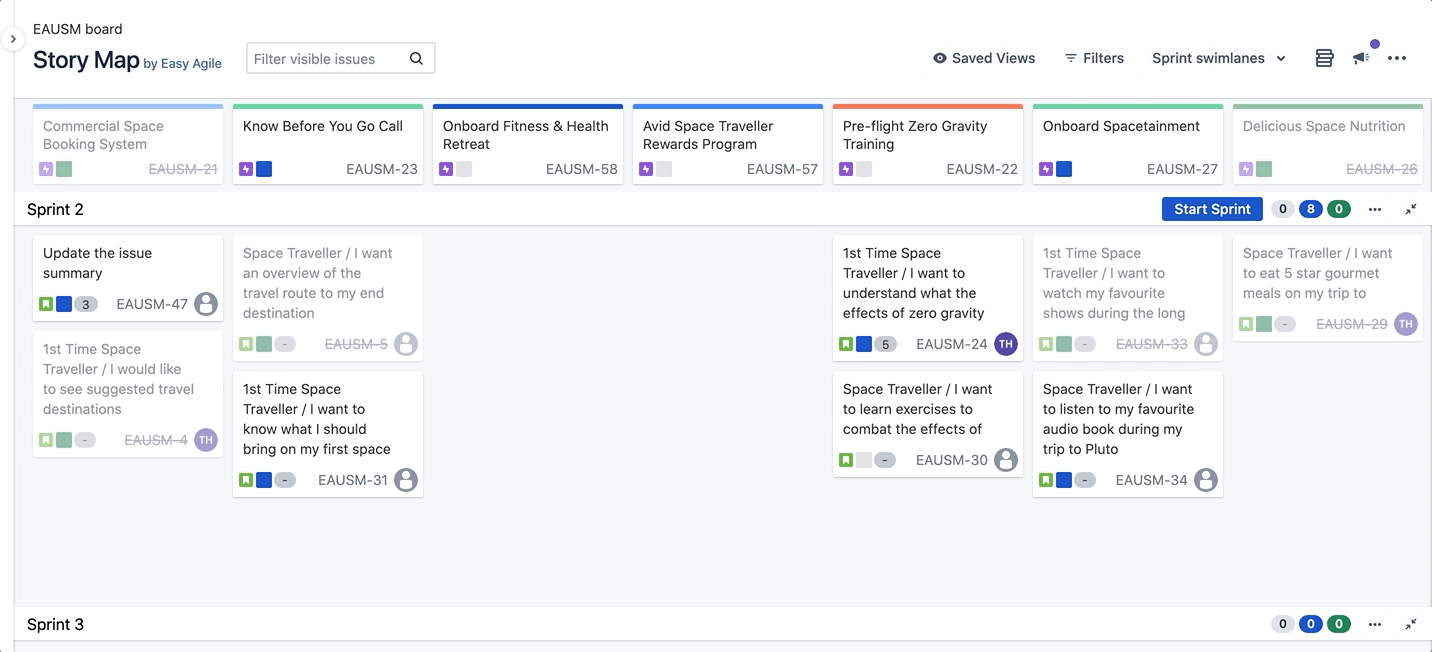Open the announcements megaphone icon

click(x=1361, y=58)
